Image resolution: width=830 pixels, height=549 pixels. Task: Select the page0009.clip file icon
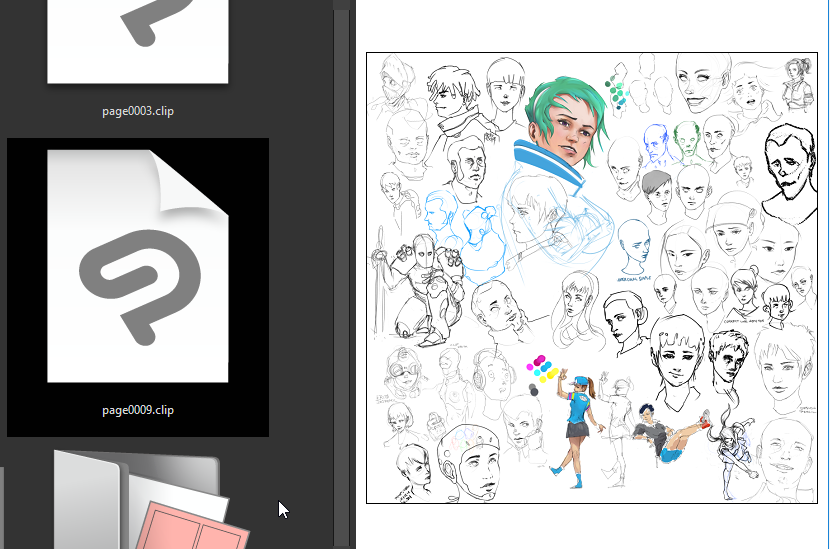coord(138,263)
